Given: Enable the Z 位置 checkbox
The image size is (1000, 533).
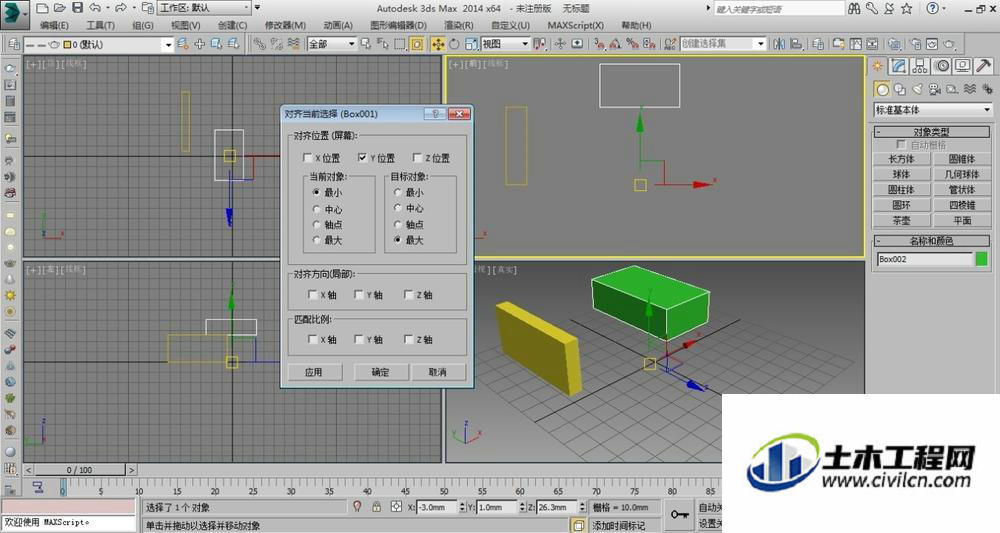Looking at the screenshot, I should point(417,157).
